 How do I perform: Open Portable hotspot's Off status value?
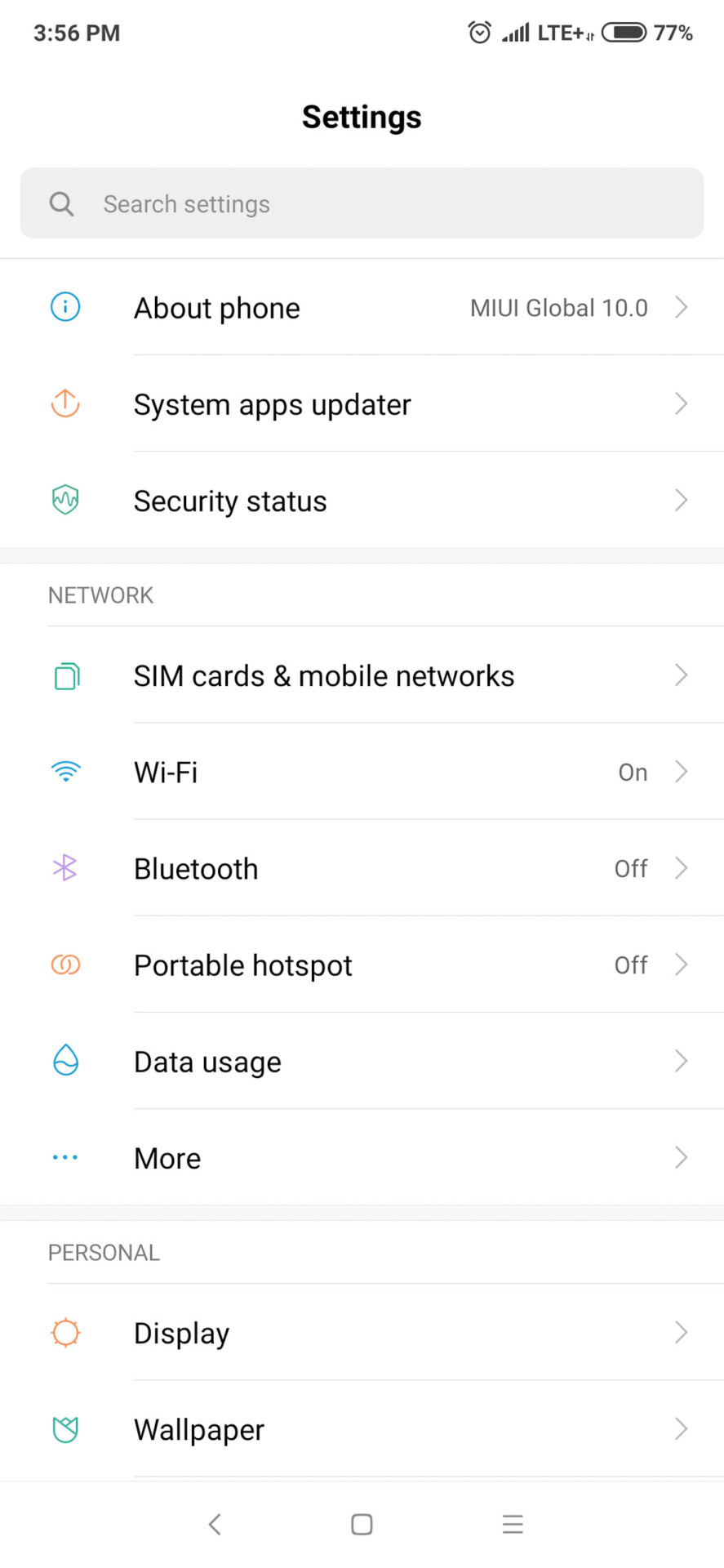(x=631, y=965)
